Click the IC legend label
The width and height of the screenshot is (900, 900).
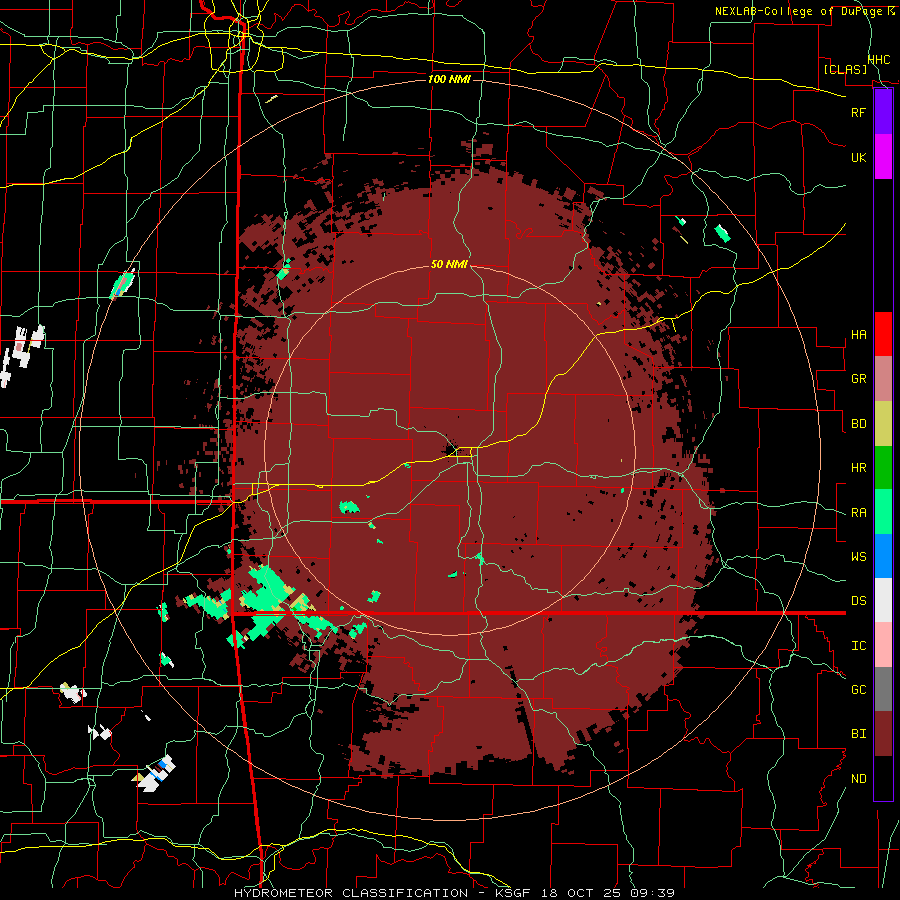859,646
